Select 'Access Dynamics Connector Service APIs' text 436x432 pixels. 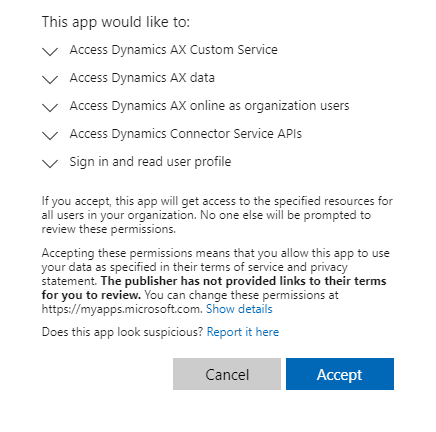tap(186, 134)
